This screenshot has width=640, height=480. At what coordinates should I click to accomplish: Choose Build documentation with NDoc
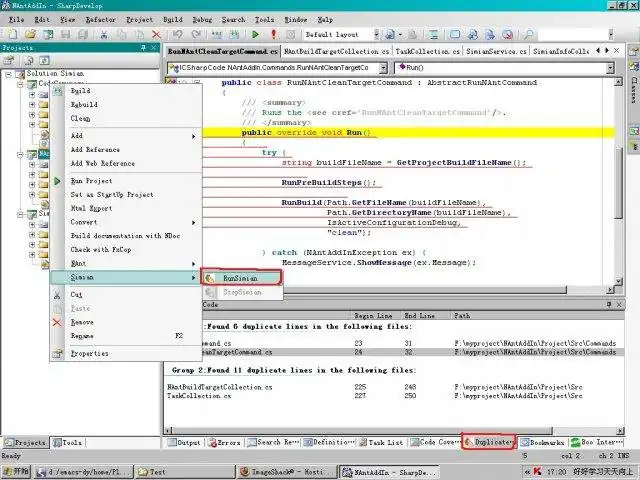[125, 236]
